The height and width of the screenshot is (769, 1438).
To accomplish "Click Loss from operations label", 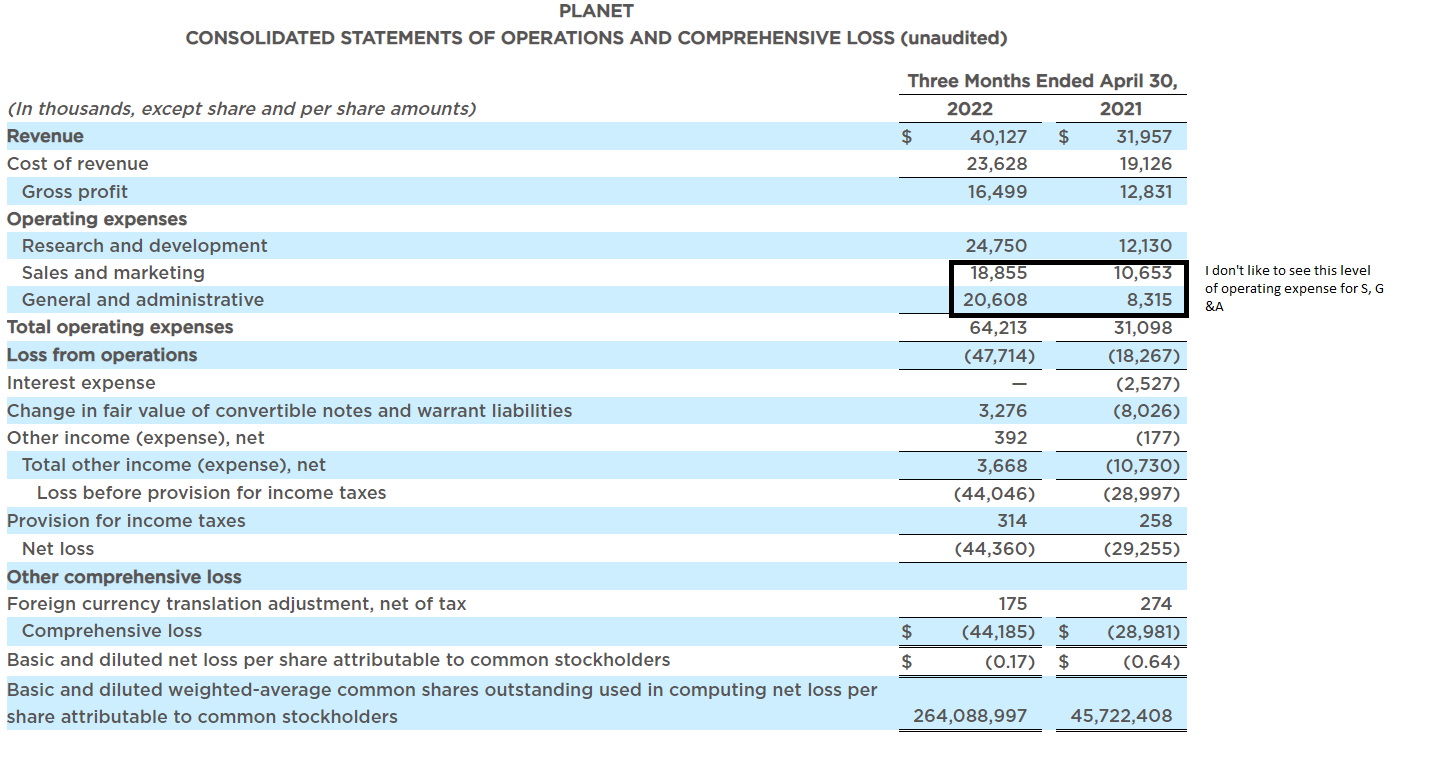I will [x=102, y=355].
